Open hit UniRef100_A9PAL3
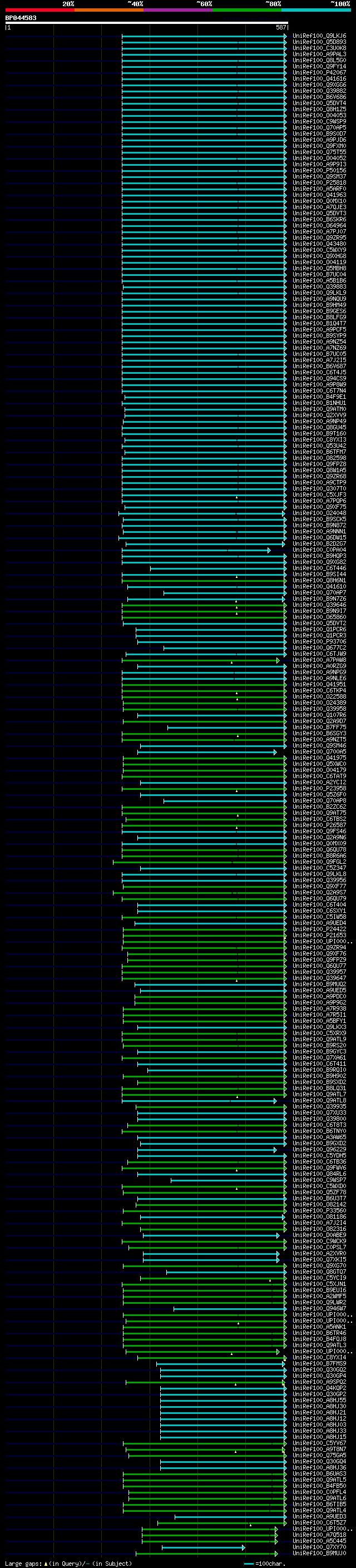Screen dimensions: 356x1568 tap(319, 54)
